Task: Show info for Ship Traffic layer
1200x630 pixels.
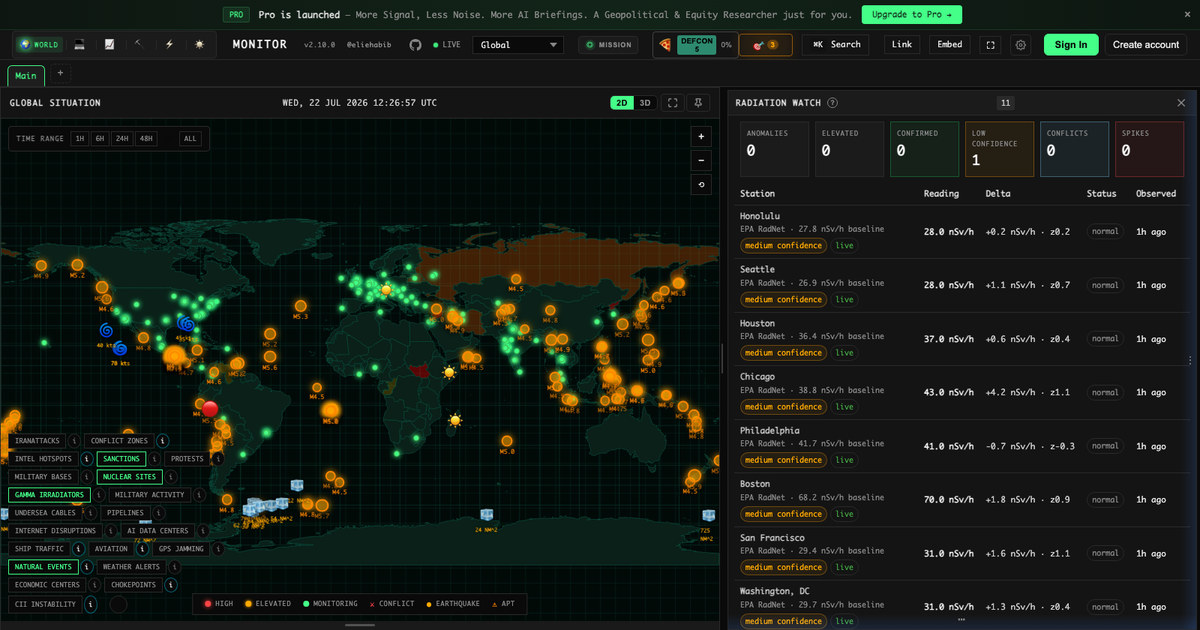Action: tap(78, 549)
